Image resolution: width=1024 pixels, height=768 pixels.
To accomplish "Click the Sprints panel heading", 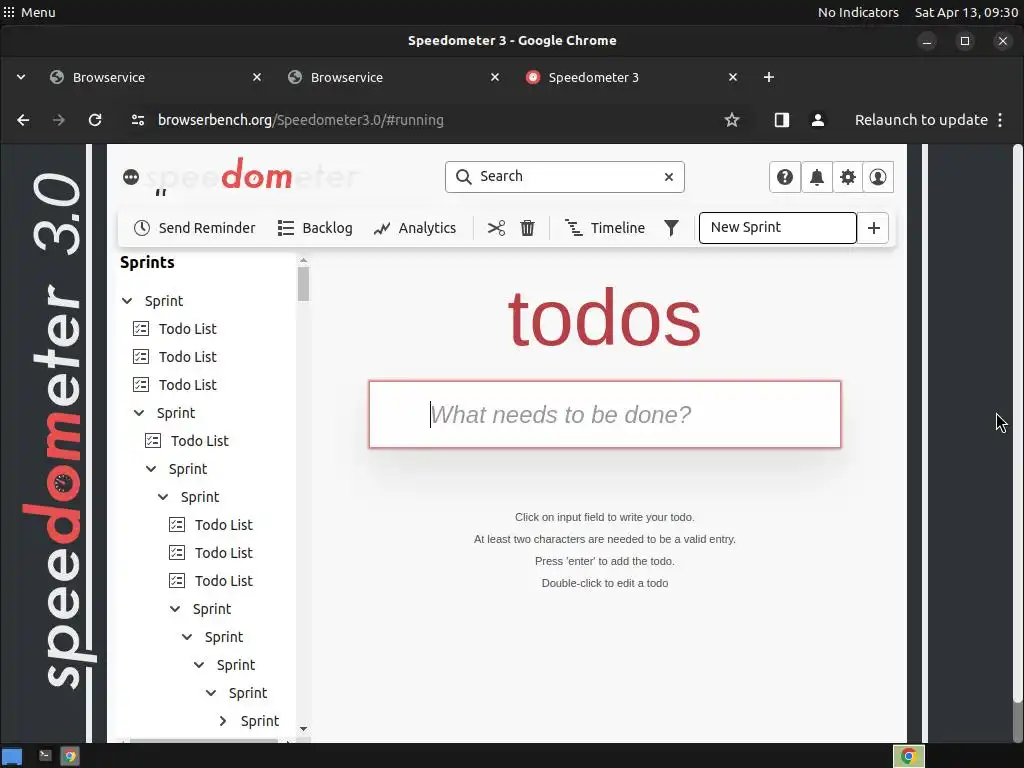I will coord(148,263).
